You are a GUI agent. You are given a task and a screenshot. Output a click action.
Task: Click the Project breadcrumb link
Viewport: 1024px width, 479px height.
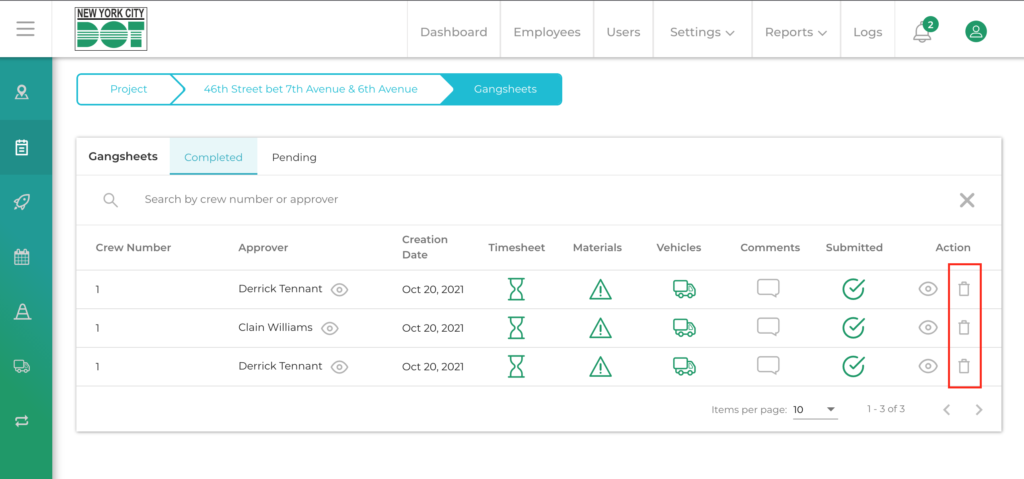tap(128, 89)
